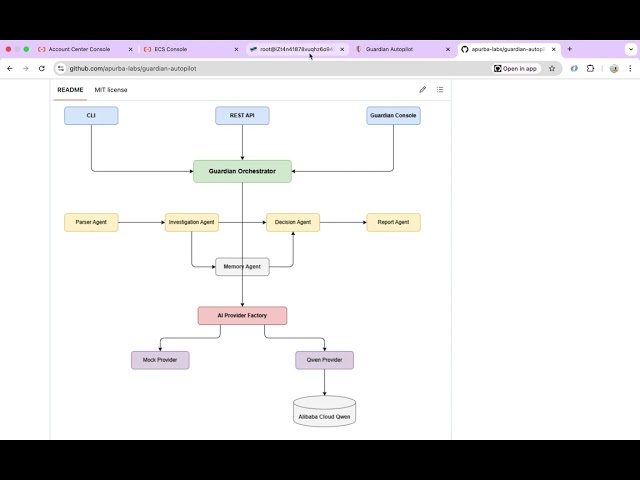The image size is (640, 480).
Task: Select the MIT license tab
Action: (111, 90)
